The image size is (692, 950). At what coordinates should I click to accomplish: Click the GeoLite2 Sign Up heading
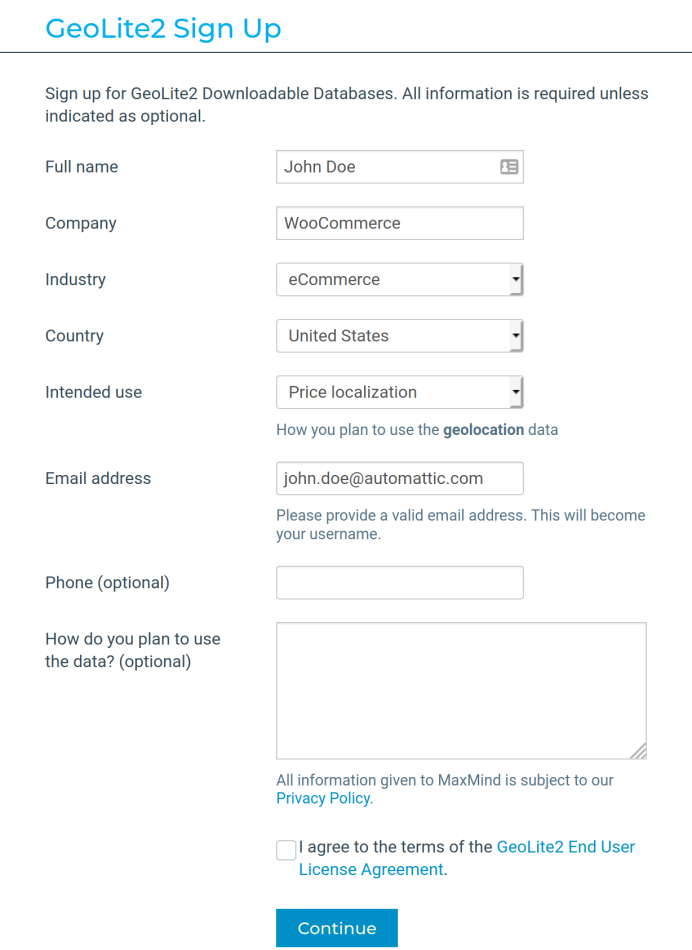pos(163,28)
